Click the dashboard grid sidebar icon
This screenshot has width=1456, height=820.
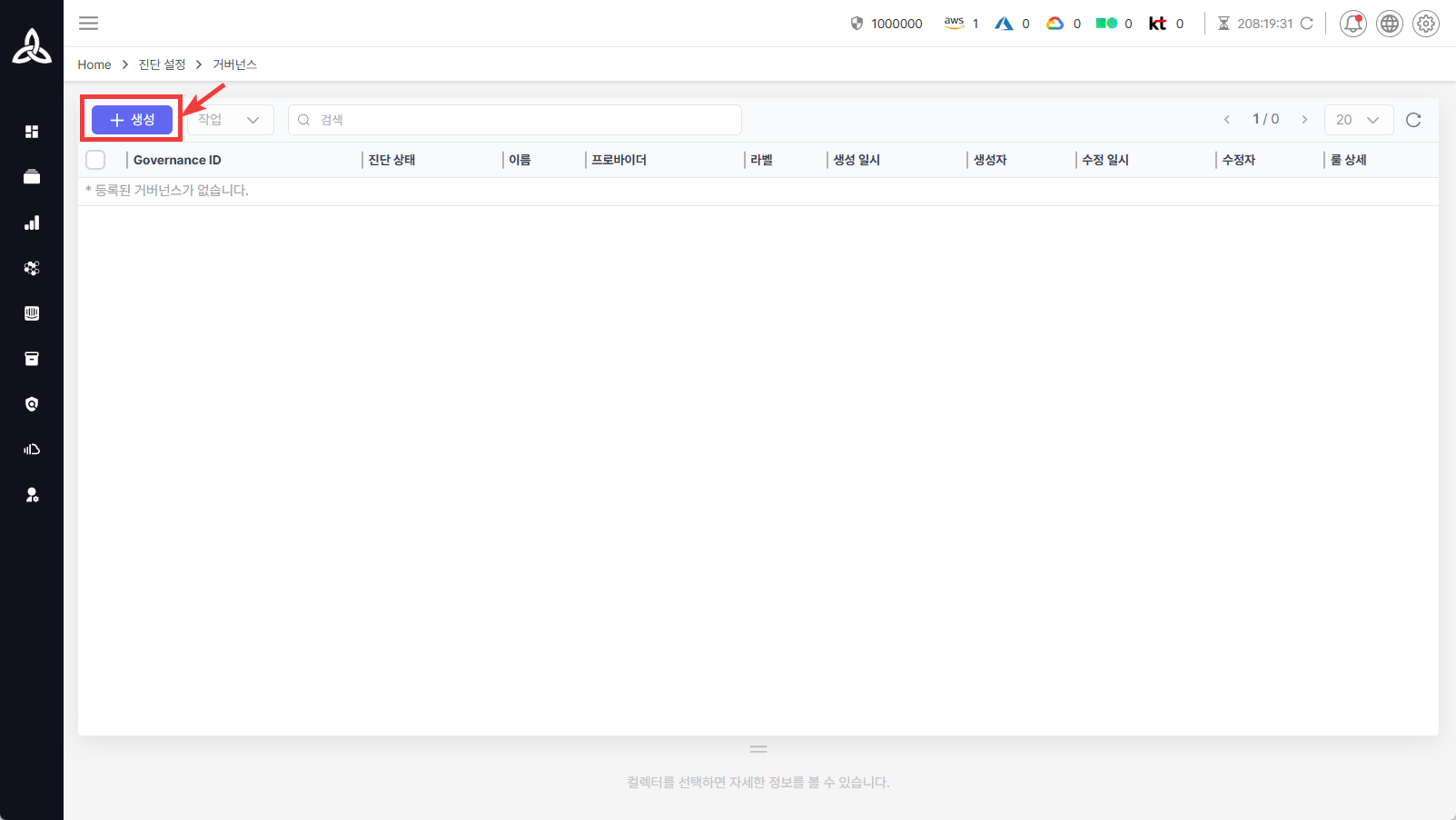[x=32, y=132]
